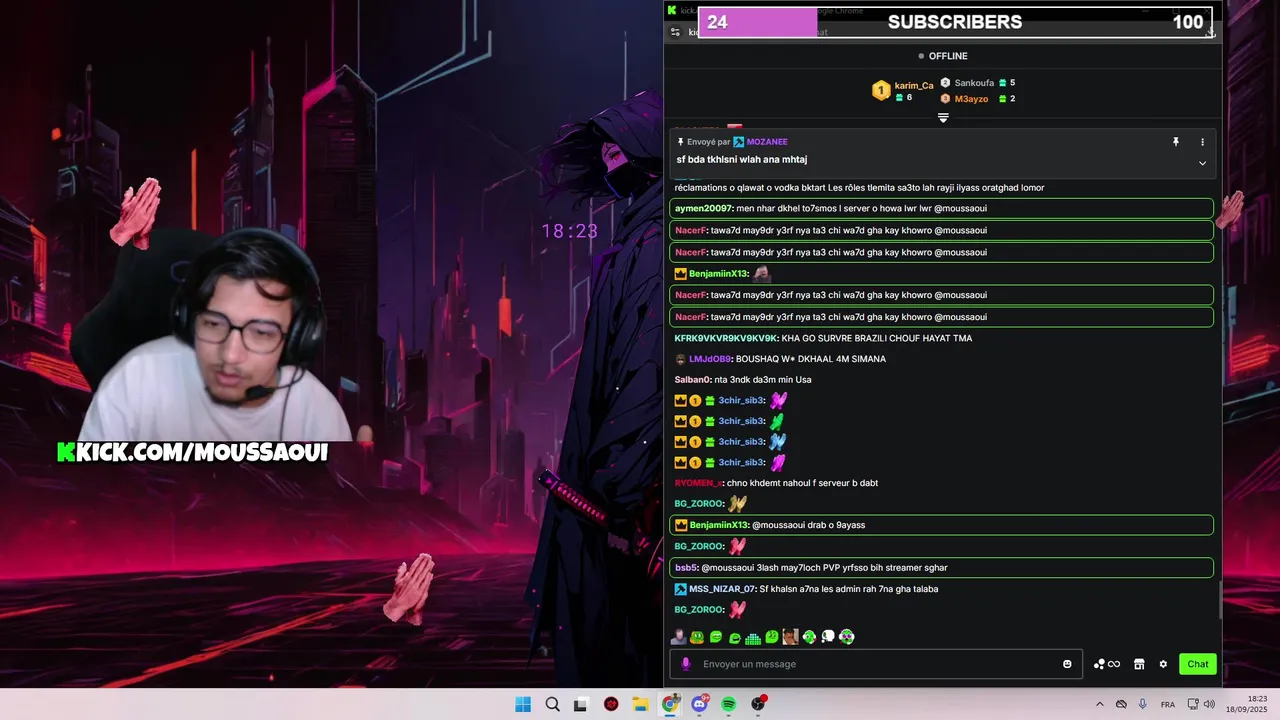The height and width of the screenshot is (720, 1280).
Task: Open Discord from the taskbar
Action: coord(700,704)
